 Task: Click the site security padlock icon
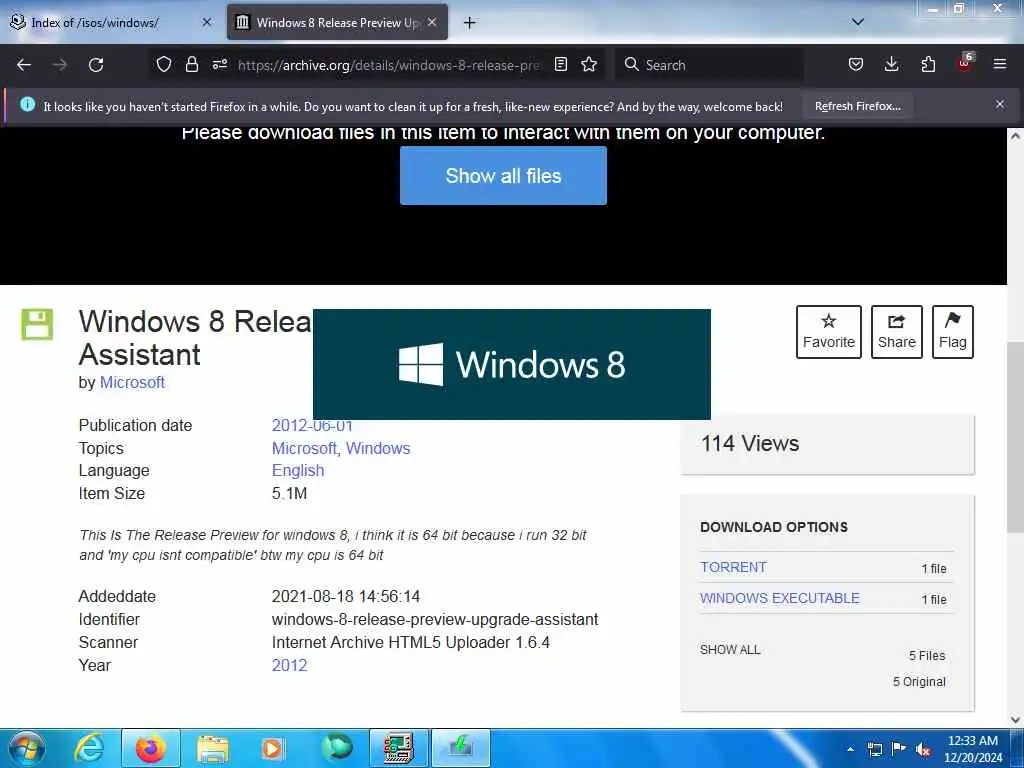(191, 65)
